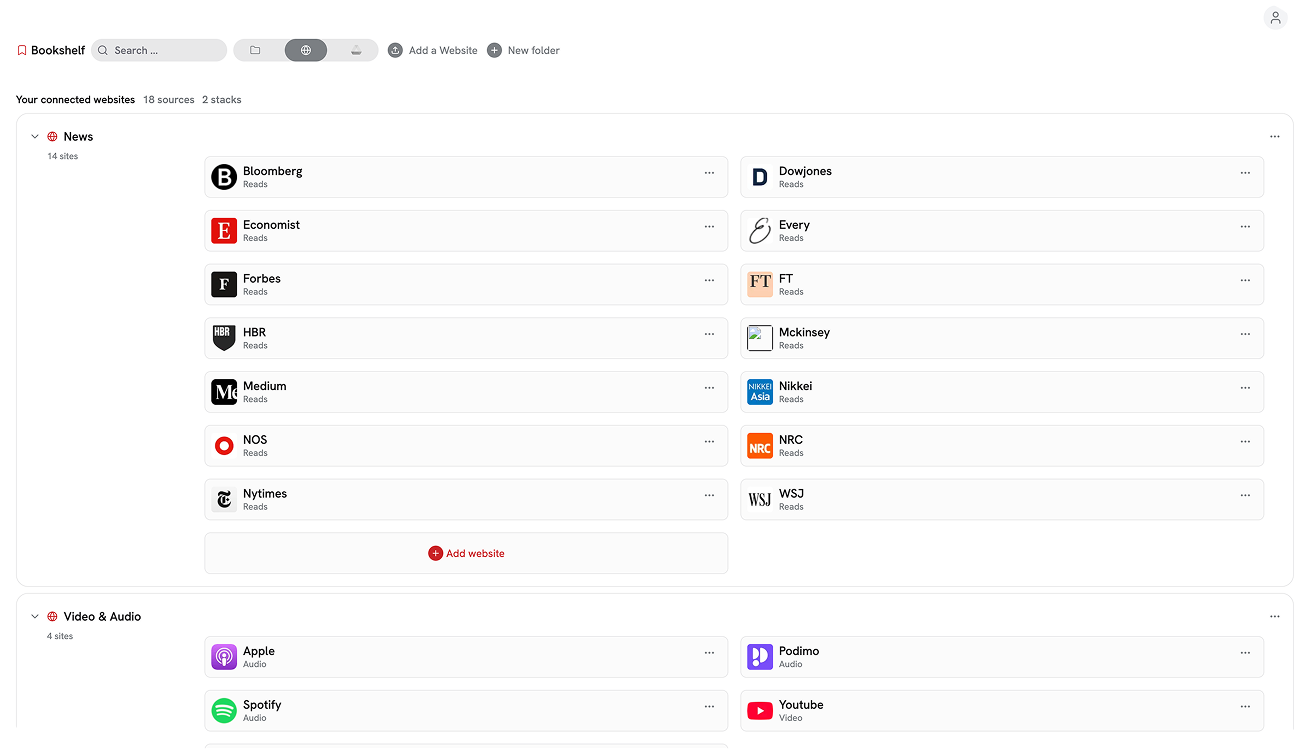1312x749 pixels.
Task: Open the Medium options menu
Action: (709, 388)
